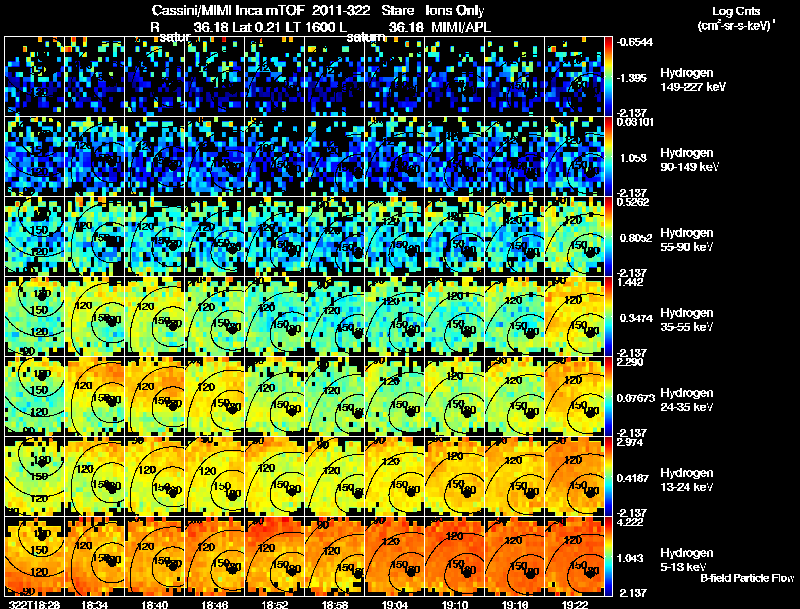Open the 55-90 keV panel at 18:58
The width and height of the screenshot is (800, 609).
coord(335,237)
